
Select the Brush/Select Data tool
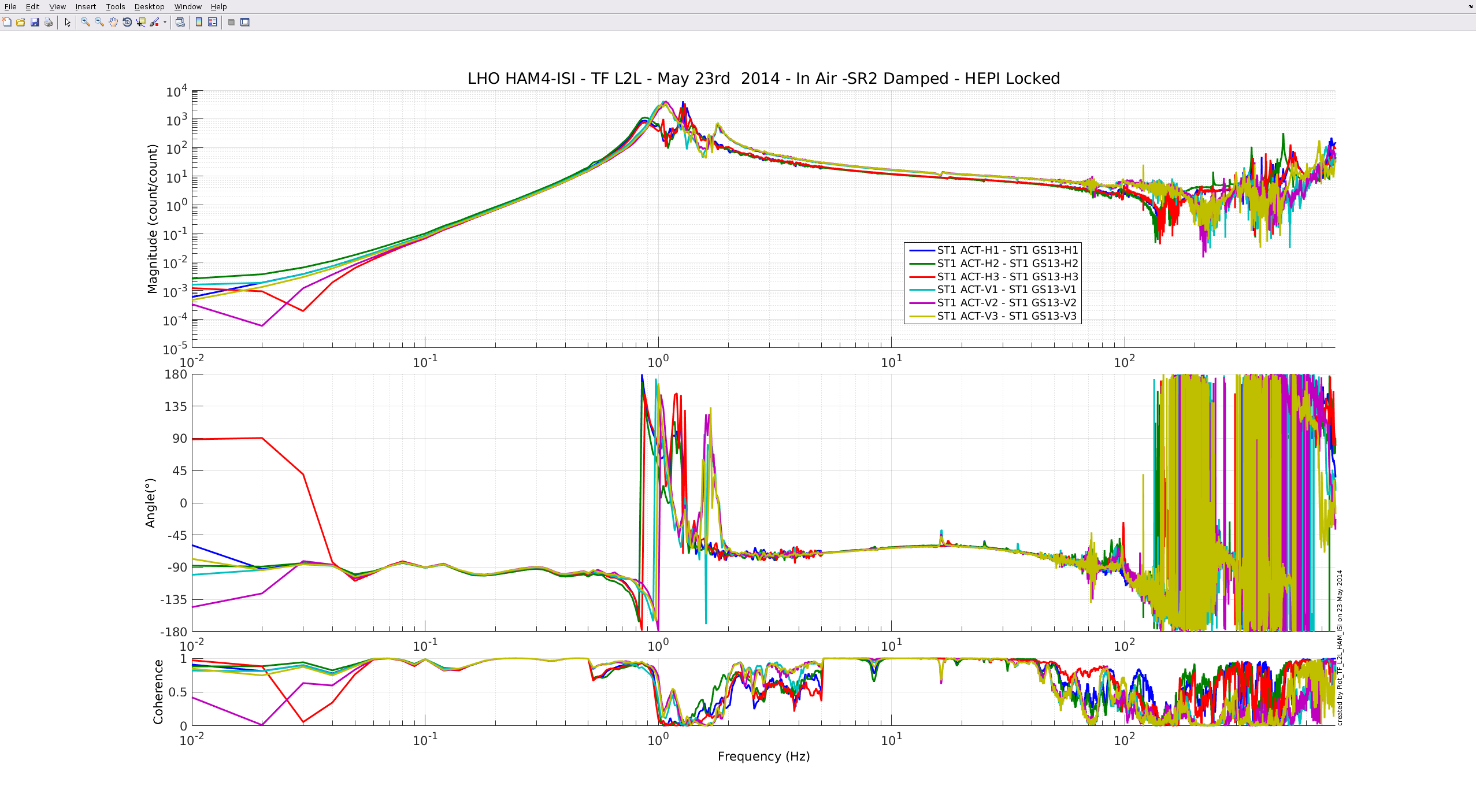click(x=154, y=22)
